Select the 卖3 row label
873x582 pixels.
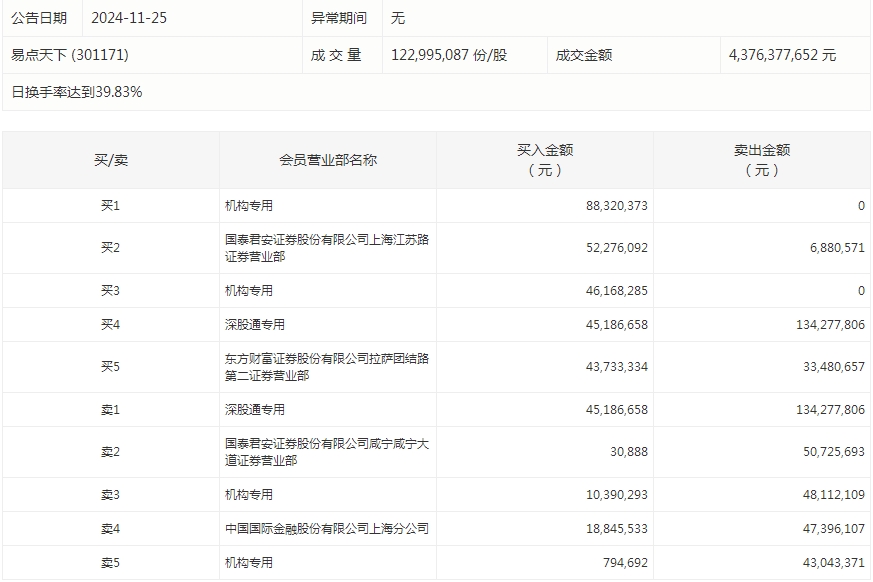pyautogui.click(x=110, y=495)
